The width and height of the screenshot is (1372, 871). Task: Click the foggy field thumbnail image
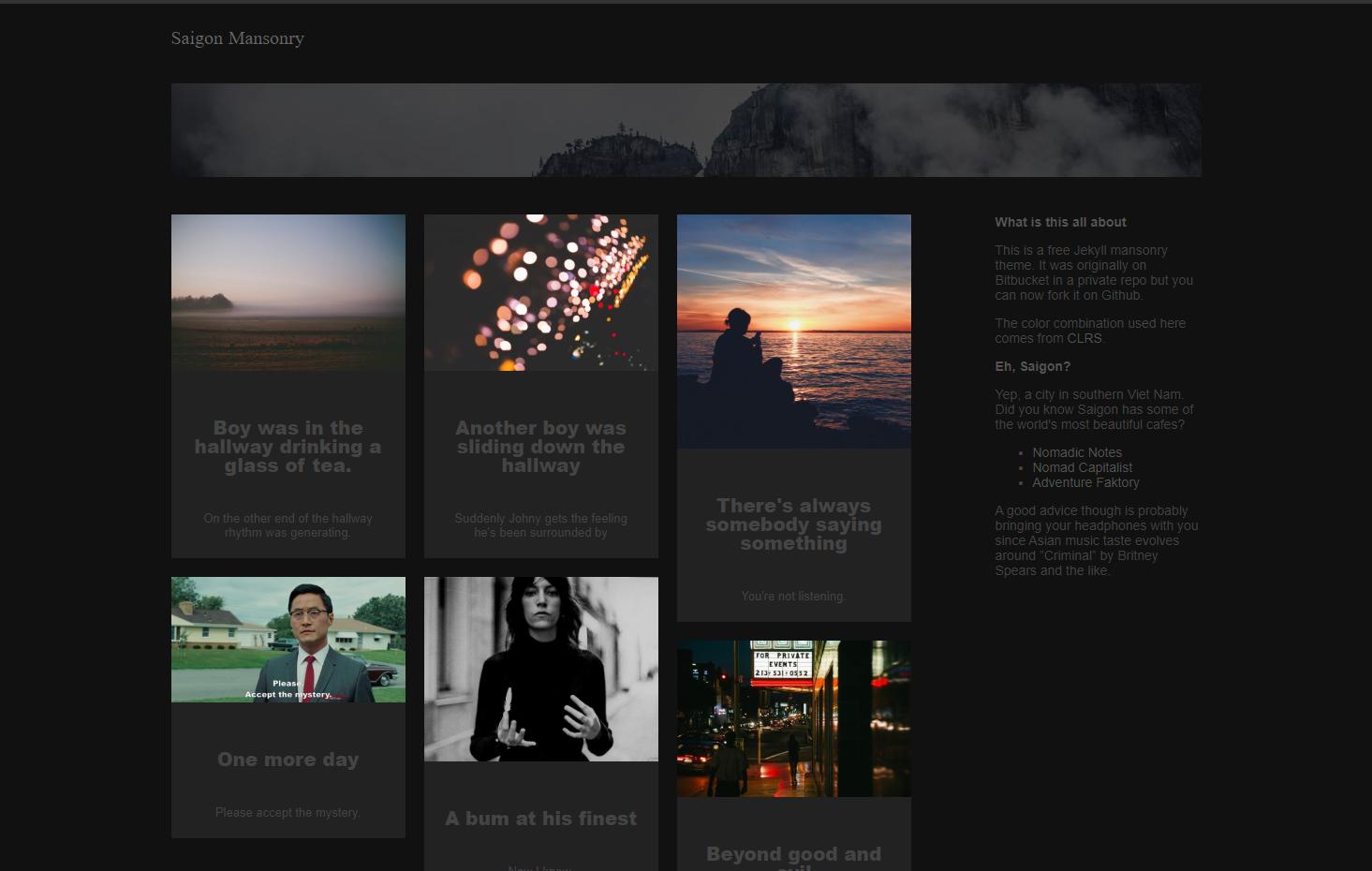coord(288,291)
